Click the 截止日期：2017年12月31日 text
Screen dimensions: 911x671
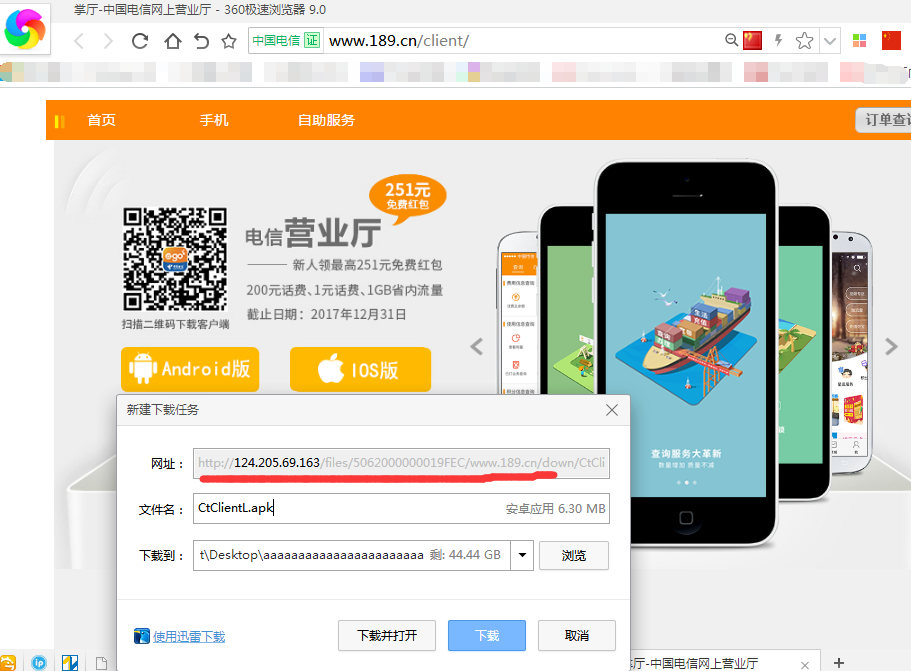click(x=327, y=314)
